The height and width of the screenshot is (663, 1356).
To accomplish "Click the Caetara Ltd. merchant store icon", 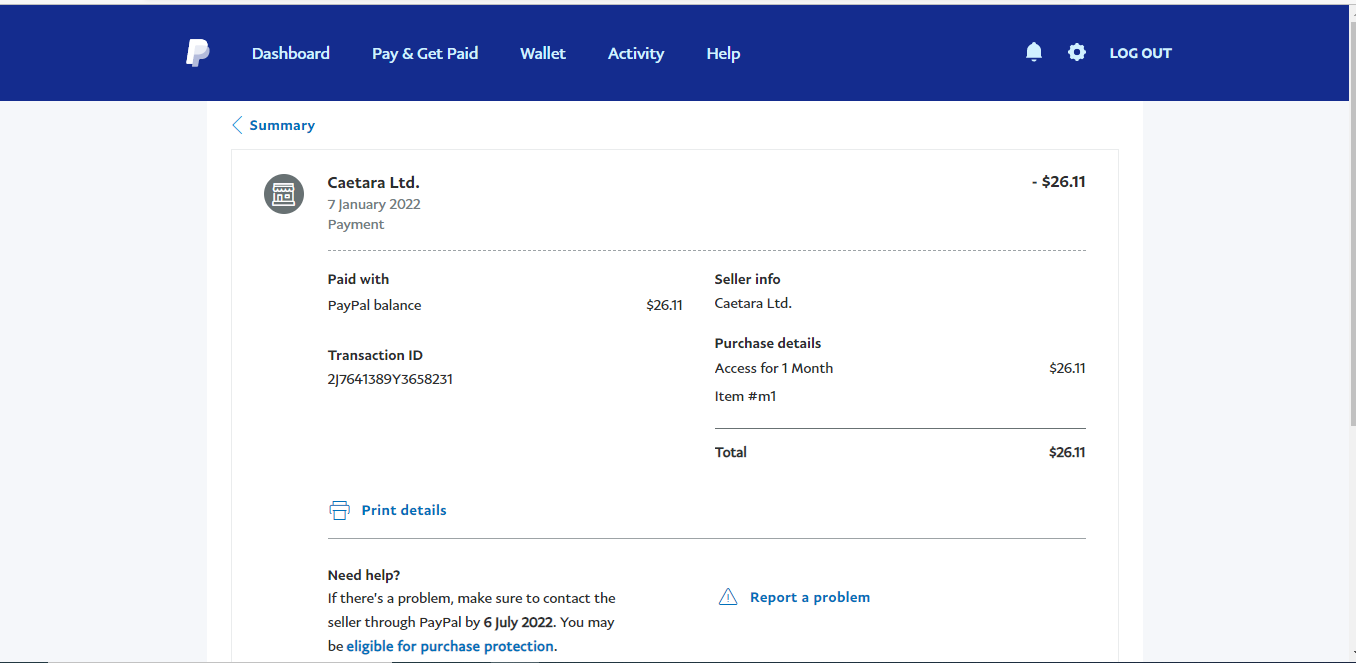I will [x=284, y=193].
